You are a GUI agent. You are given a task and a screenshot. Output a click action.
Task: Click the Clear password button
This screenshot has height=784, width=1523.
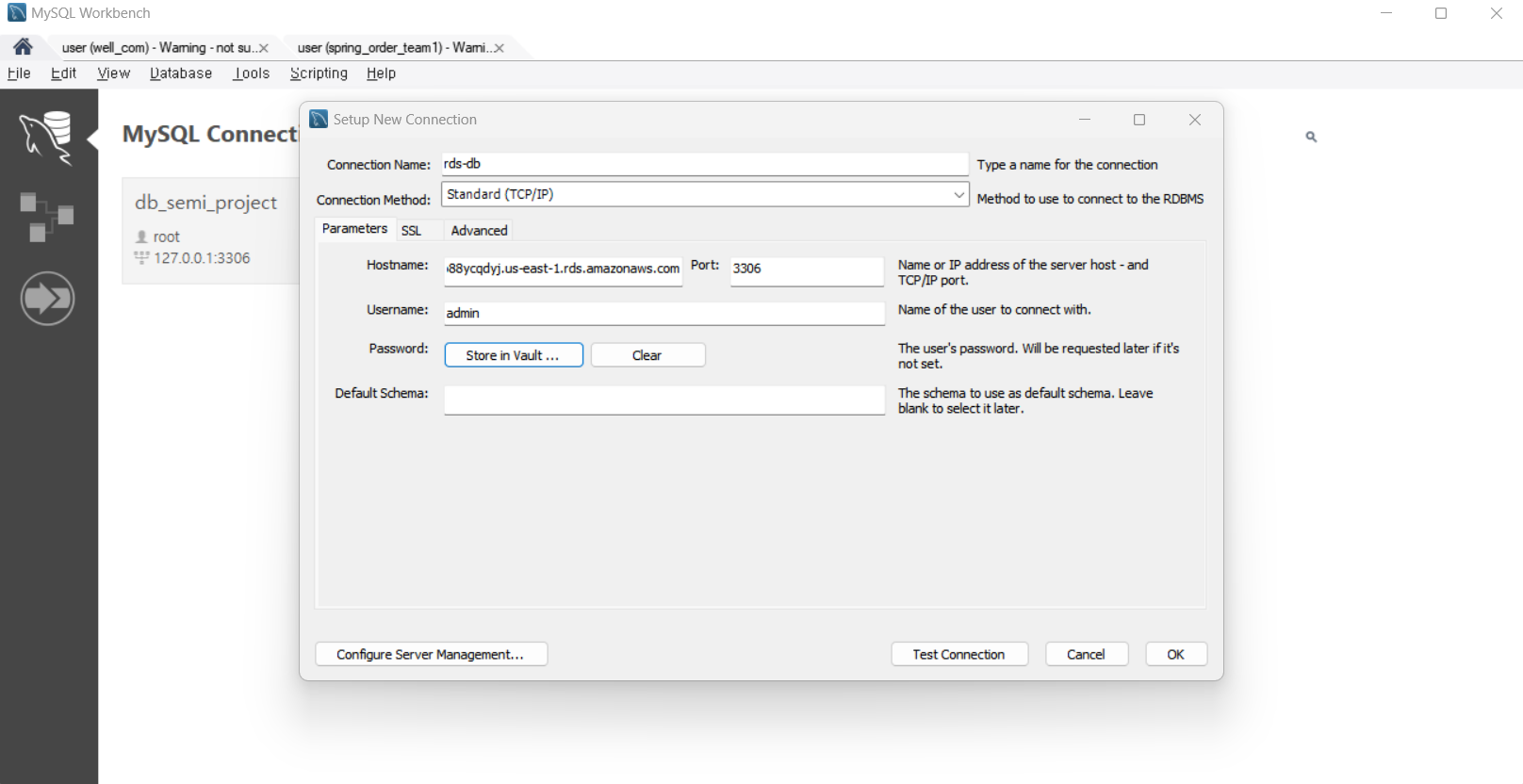(x=647, y=355)
